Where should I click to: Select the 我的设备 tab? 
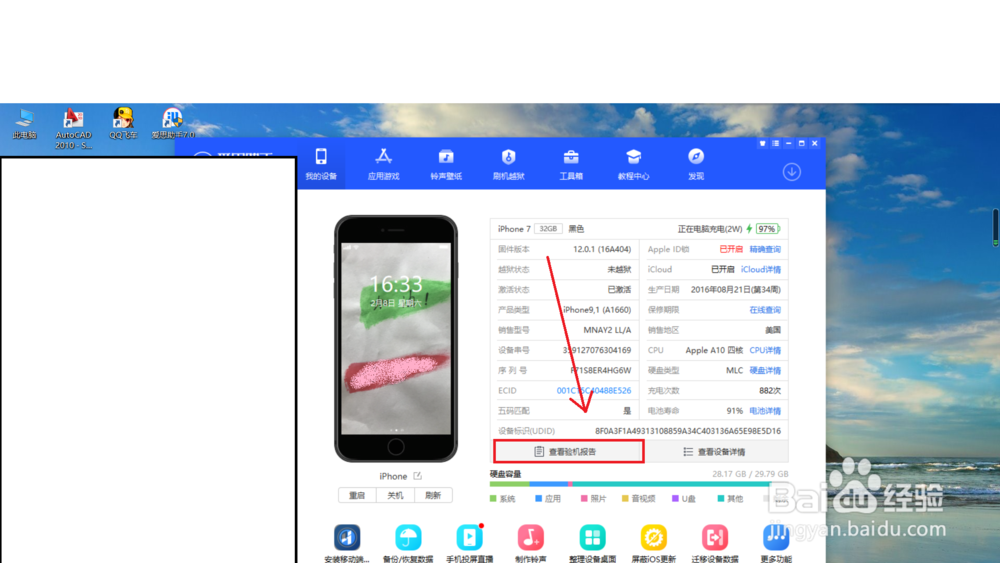tap(321, 164)
